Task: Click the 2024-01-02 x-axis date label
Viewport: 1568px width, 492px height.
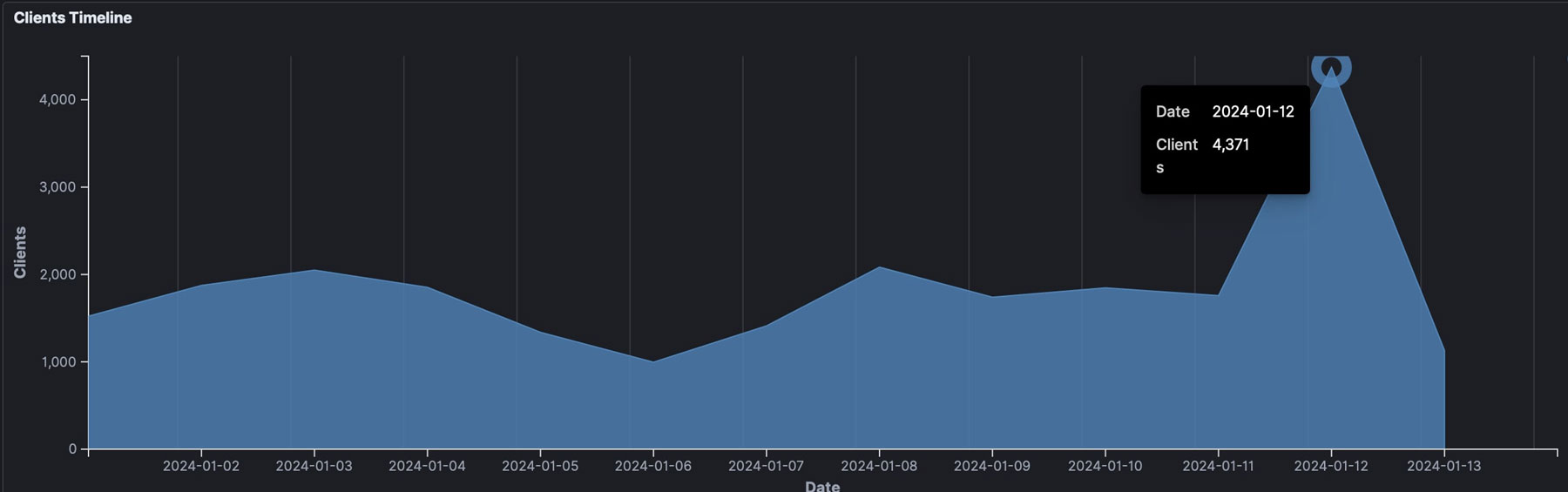Action: coord(201,466)
